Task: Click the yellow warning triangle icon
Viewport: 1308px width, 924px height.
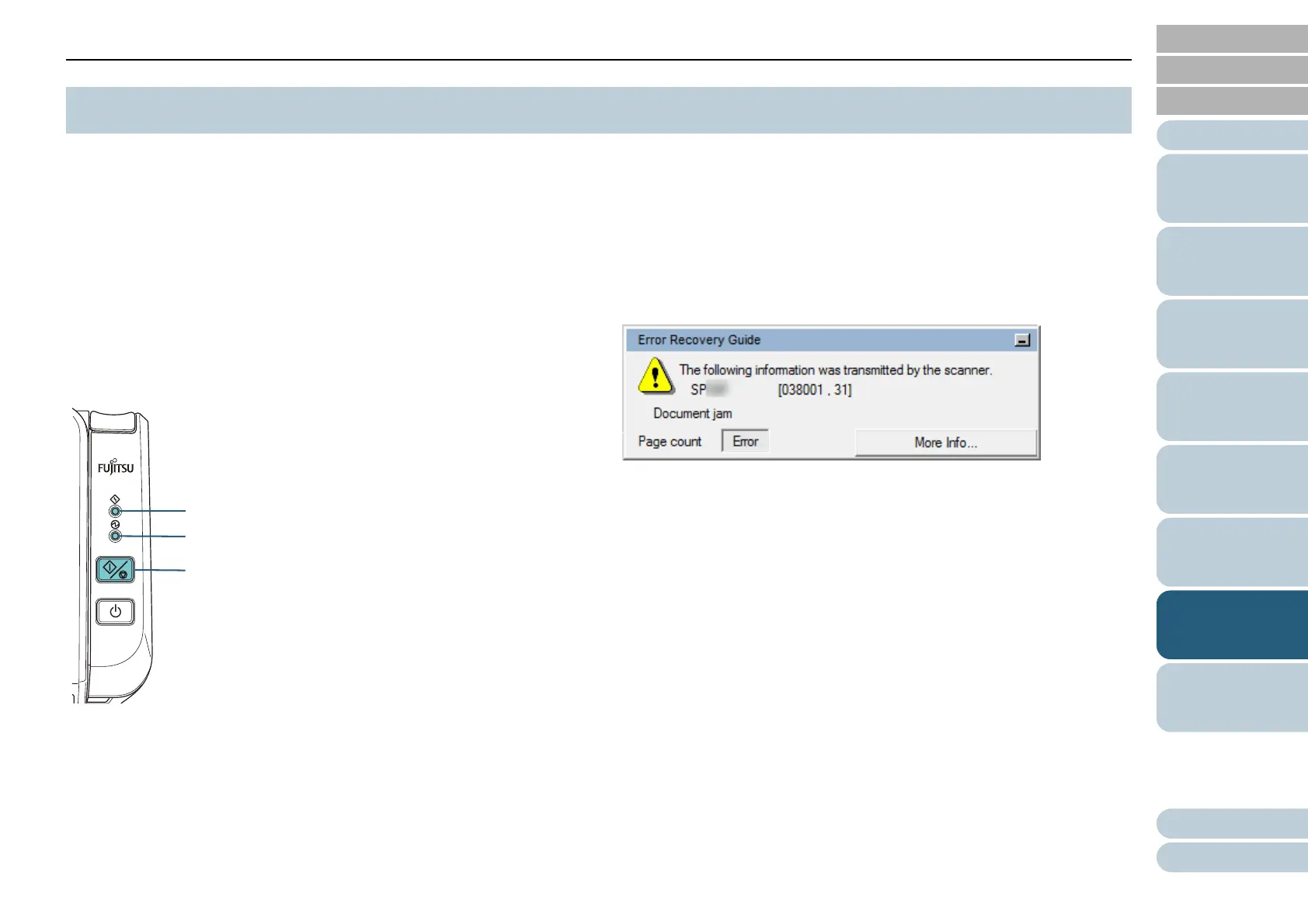Action: [656, 375]
